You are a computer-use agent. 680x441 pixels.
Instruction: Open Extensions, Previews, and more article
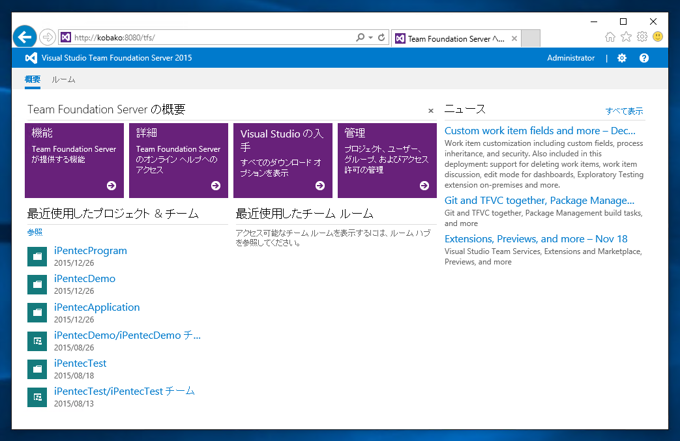coord(536,239)
